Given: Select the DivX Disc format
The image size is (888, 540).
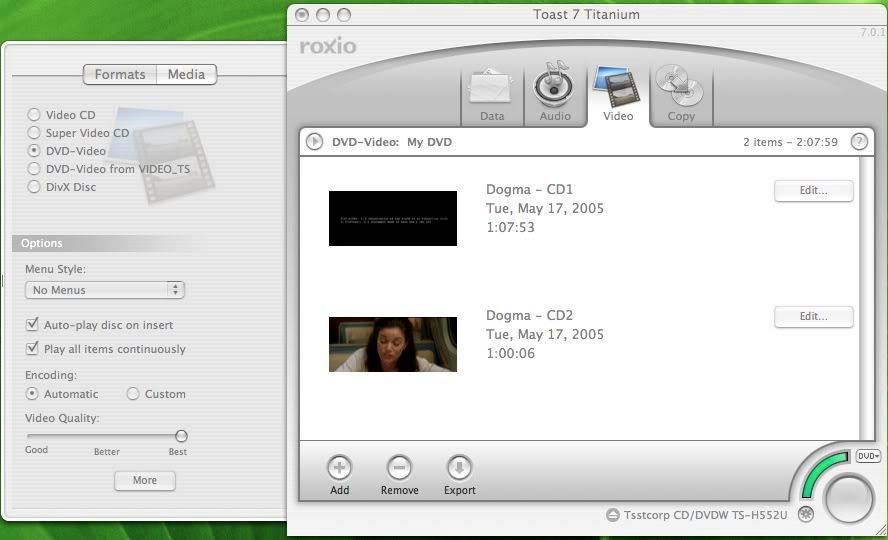Looking at the screenshot, I should [34, 187].
